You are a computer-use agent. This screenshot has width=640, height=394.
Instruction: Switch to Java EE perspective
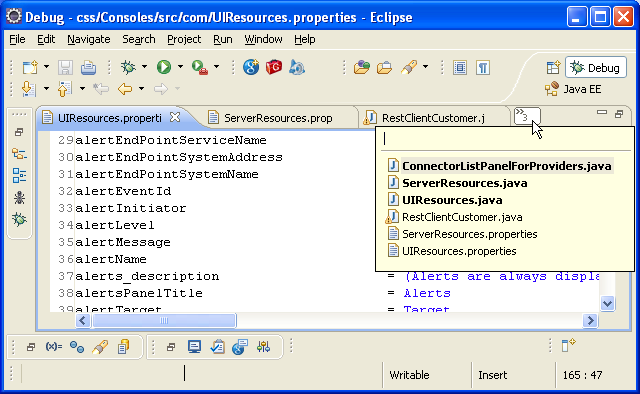(573, 89)
